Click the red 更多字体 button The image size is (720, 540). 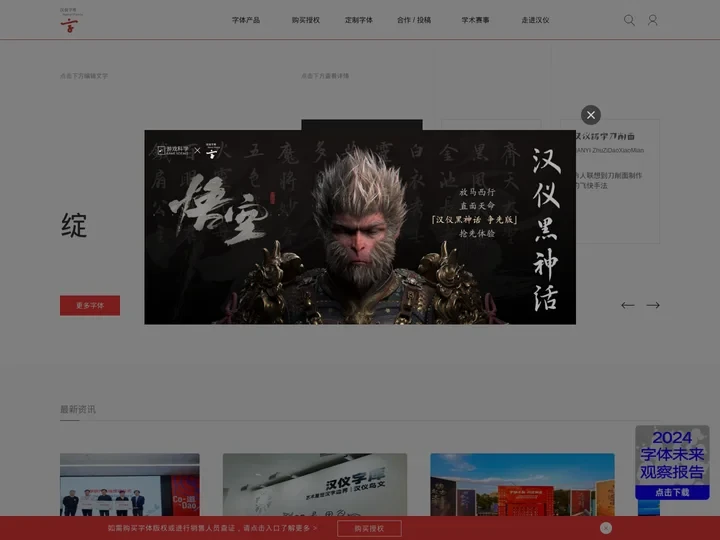tap(90, 305)
